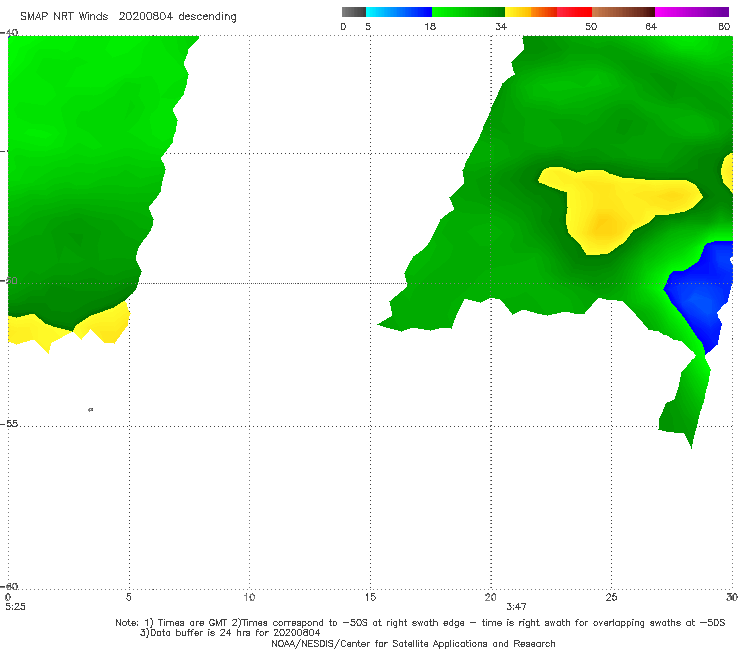Viewport: 740px width, 650px height.
Task: Click the swath time label '3:47'
Action: (516, 607)
